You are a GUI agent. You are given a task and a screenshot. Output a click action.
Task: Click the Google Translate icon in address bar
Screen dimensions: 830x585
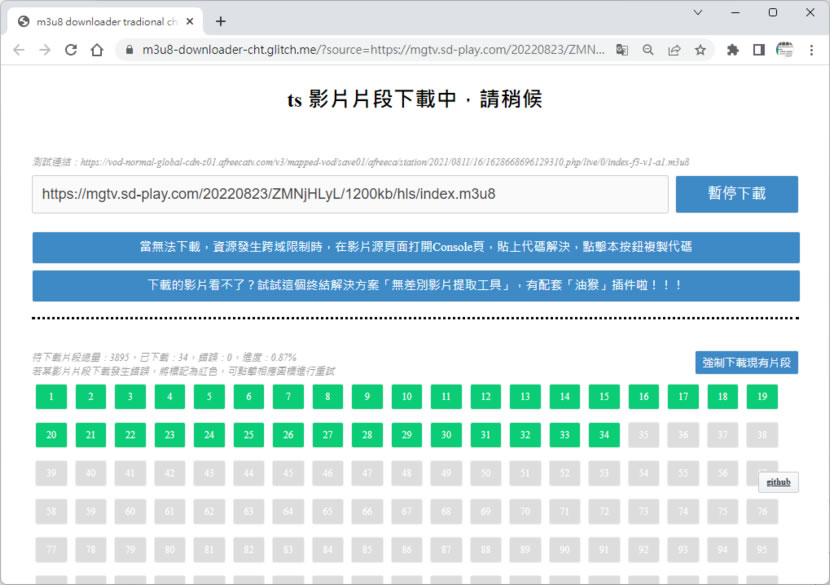pyautogui.click(x=622, y=50)
